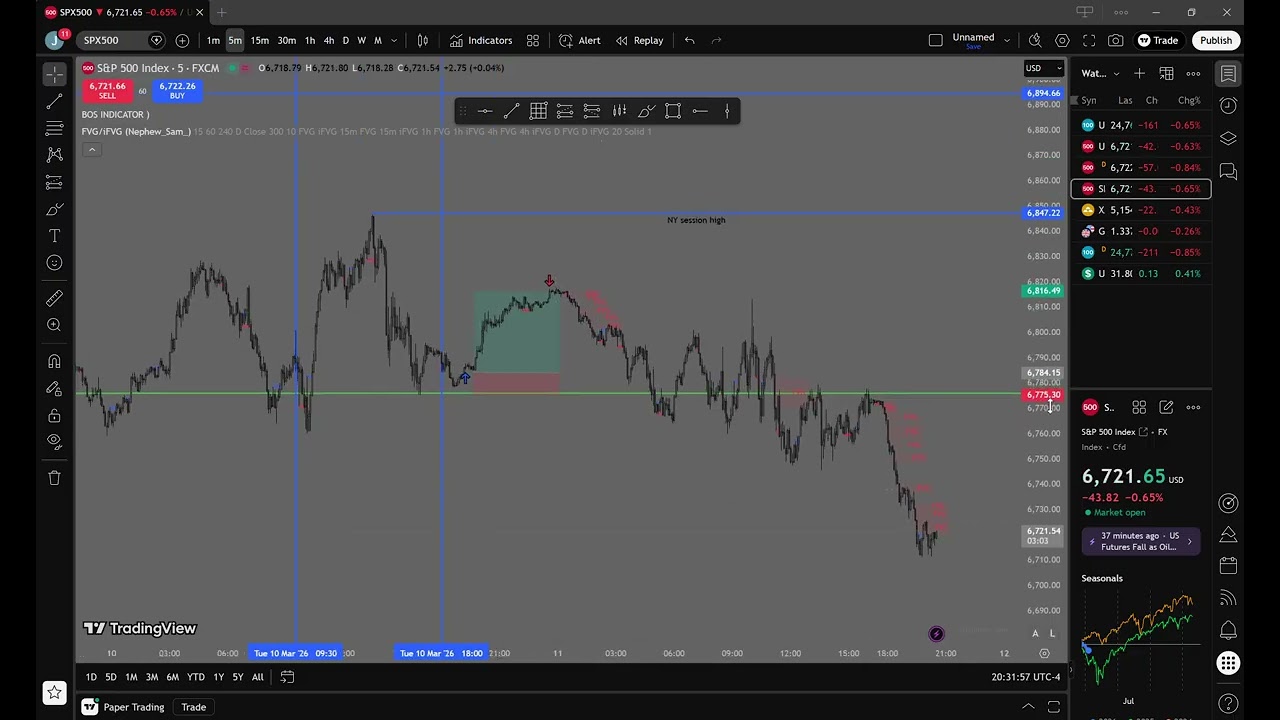This screenshot has width=1280, height=720.
Task: Open favorites star toolbar at bottom left
Action: [54, 692]
